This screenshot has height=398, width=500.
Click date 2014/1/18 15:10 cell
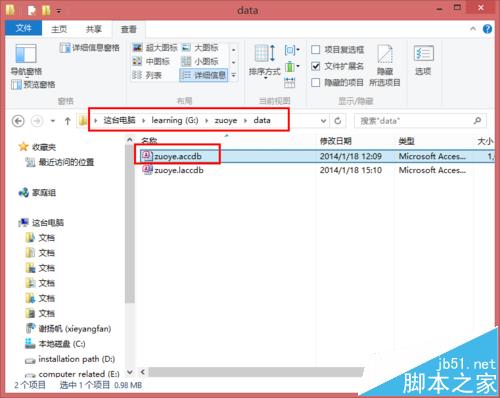click(x=351, y=170)
